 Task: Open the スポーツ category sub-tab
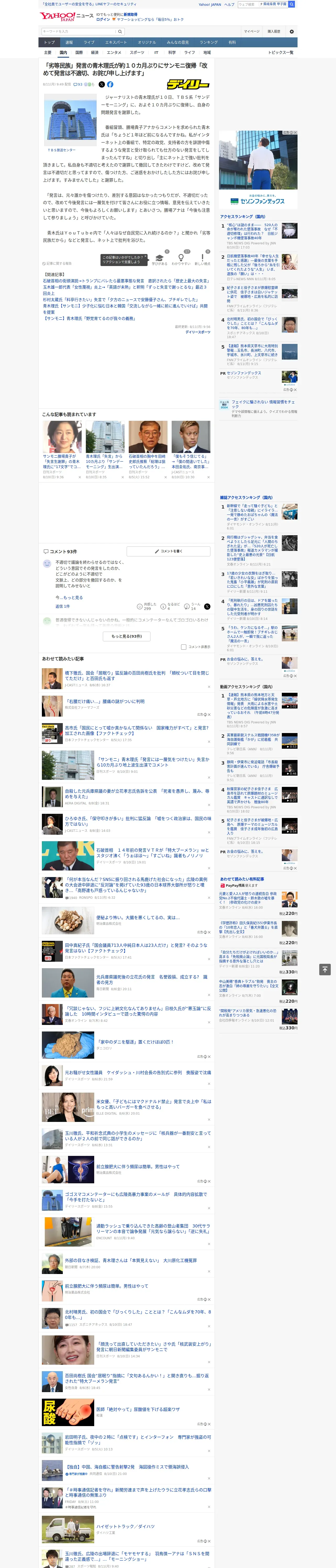tap(137, 52)
